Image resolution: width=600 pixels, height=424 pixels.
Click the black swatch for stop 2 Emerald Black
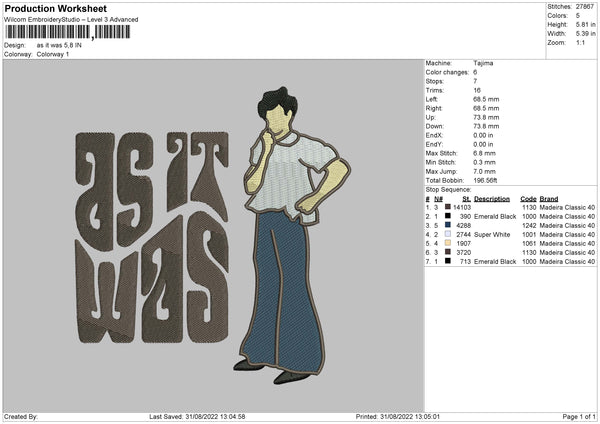(x=448, y=216)
